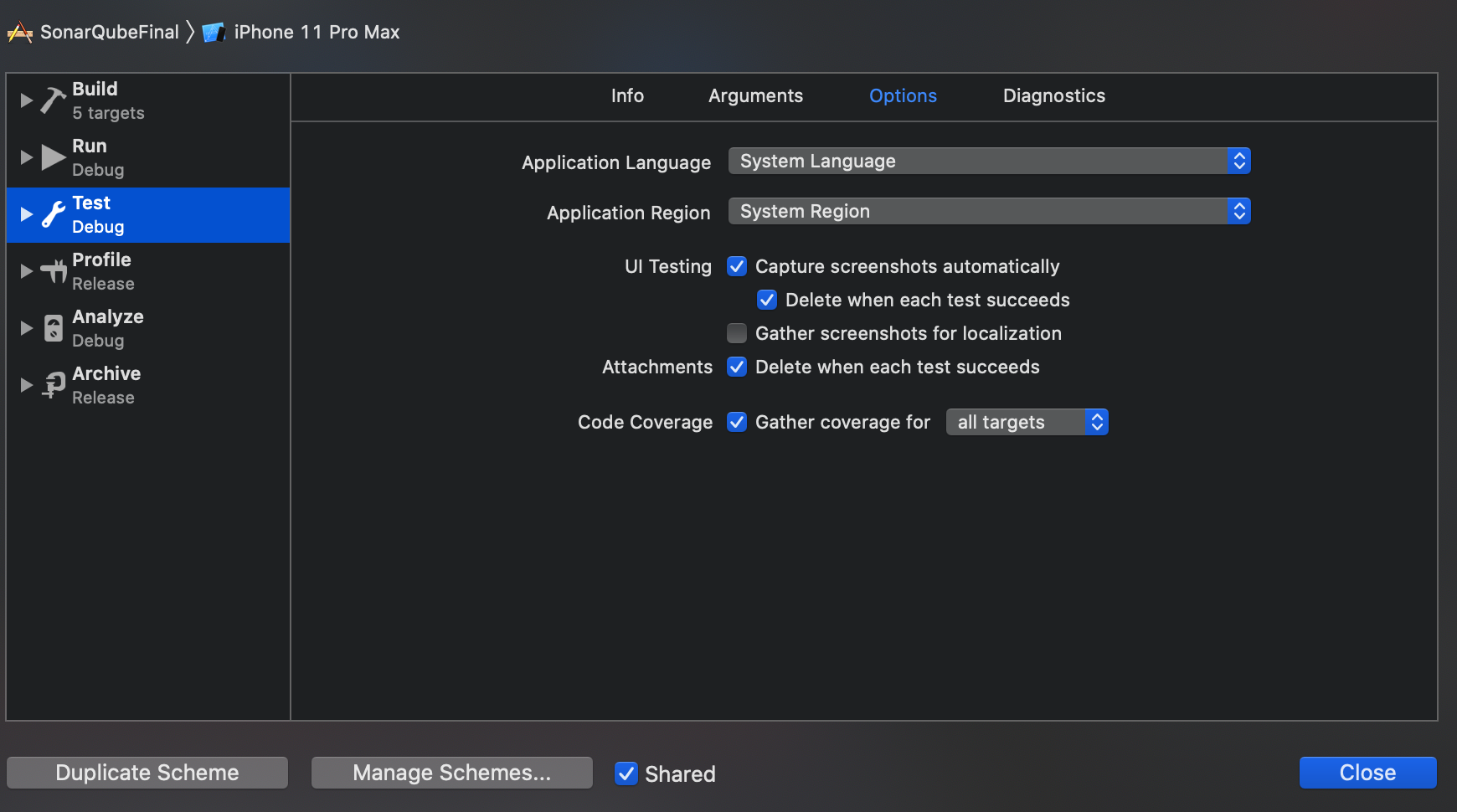Open the Application Region dropdown

coord(989,211)
